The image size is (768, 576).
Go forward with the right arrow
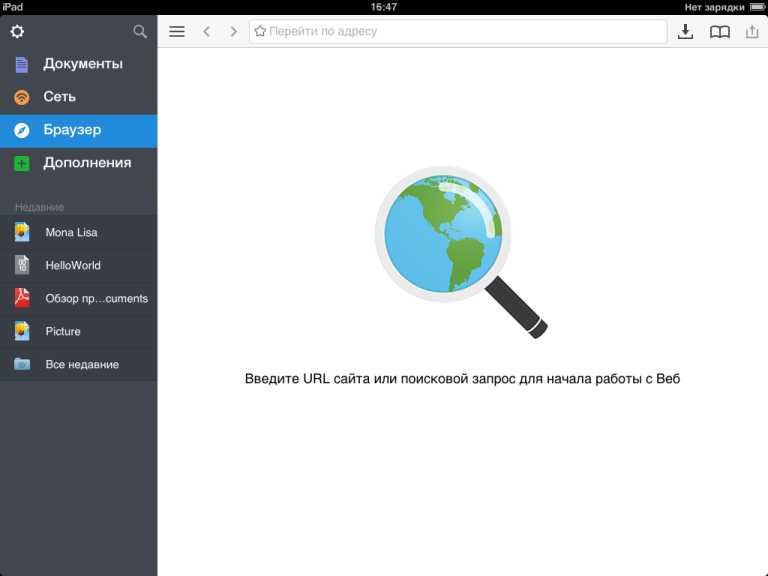(234, 31)
